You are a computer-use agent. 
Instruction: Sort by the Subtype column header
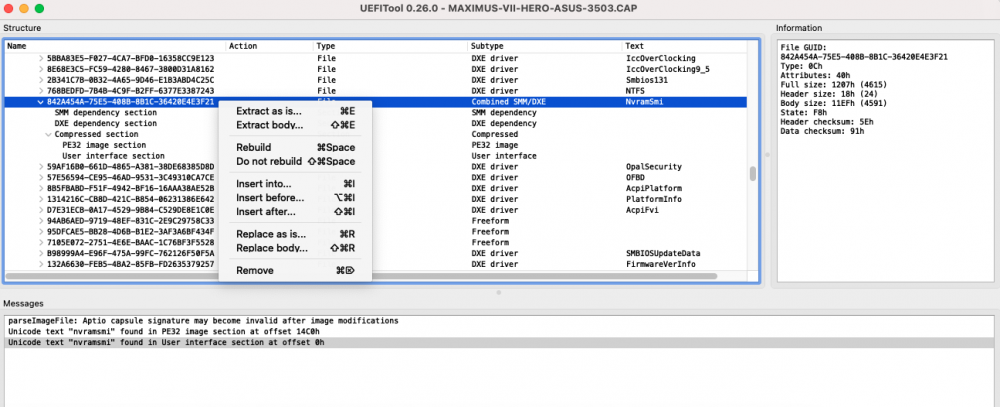[545, 46]
